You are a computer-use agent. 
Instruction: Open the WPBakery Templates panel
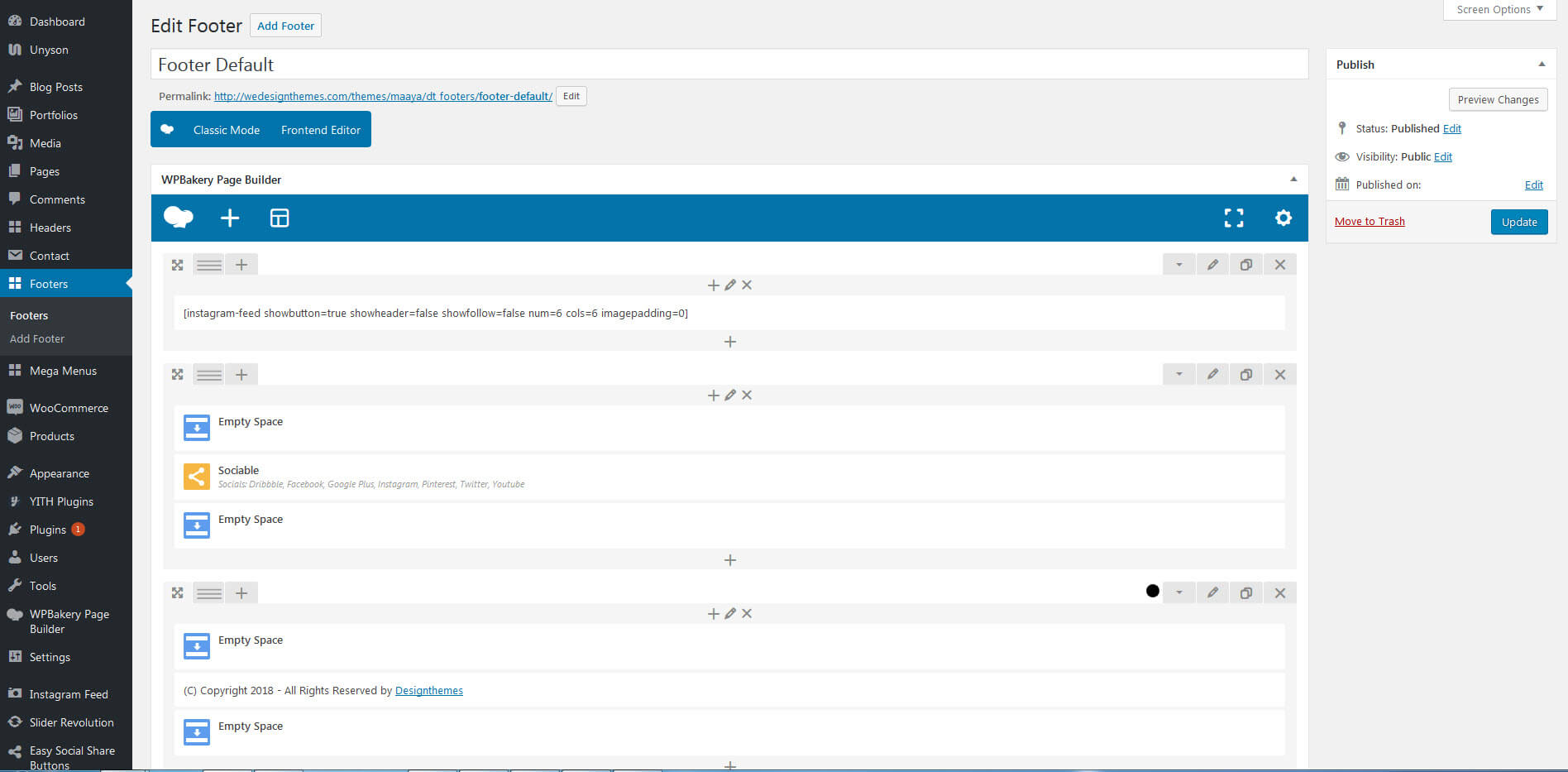pos(280,218)
